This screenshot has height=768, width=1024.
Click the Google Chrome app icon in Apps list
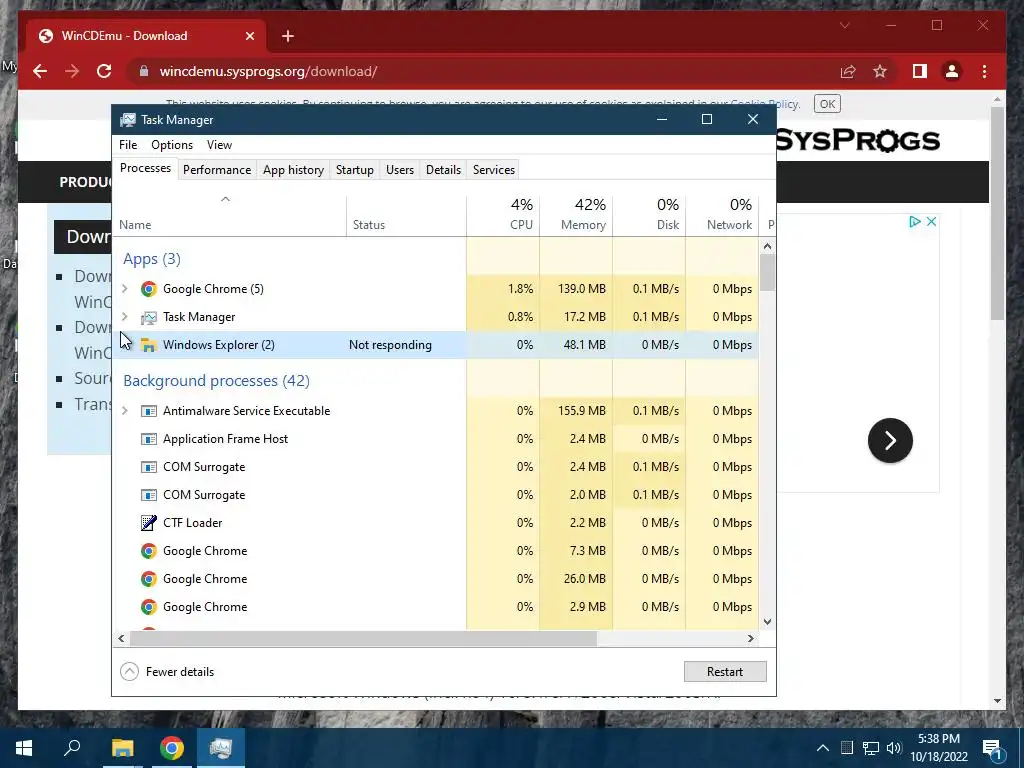pyautogui.click(x=149, y=289)
